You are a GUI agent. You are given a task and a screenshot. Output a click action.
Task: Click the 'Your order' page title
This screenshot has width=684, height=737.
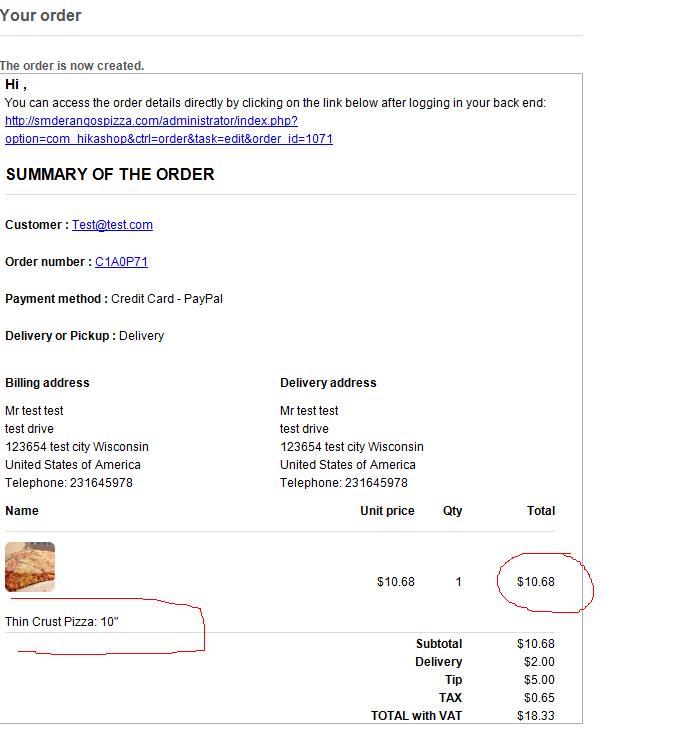coord(41,15)
